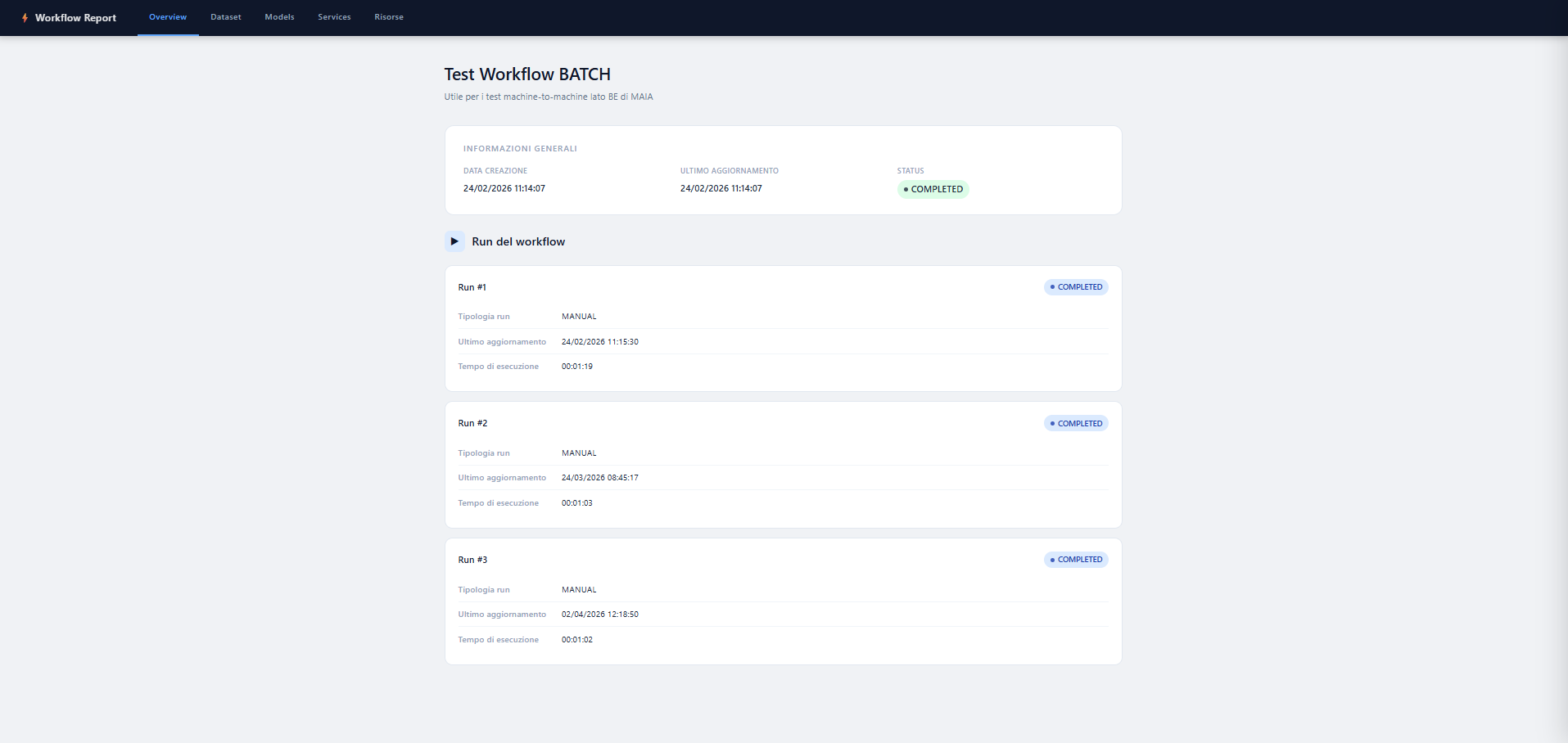Select the Run #3 card title
The height and width of the screenshot is (743, 1568).
tap(472, 560)
